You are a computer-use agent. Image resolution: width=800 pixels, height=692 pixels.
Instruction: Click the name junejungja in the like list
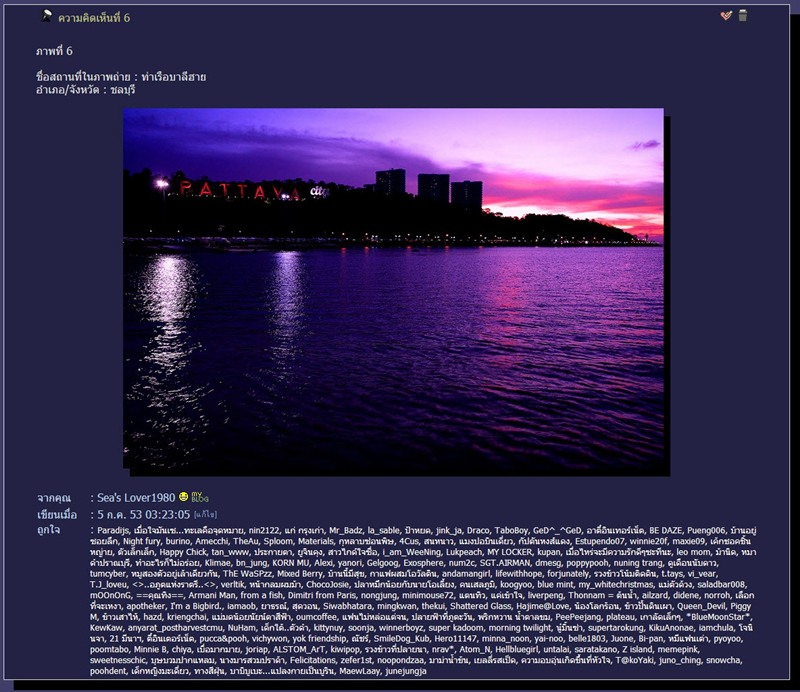pyautogui.click(x=406, y=670)
